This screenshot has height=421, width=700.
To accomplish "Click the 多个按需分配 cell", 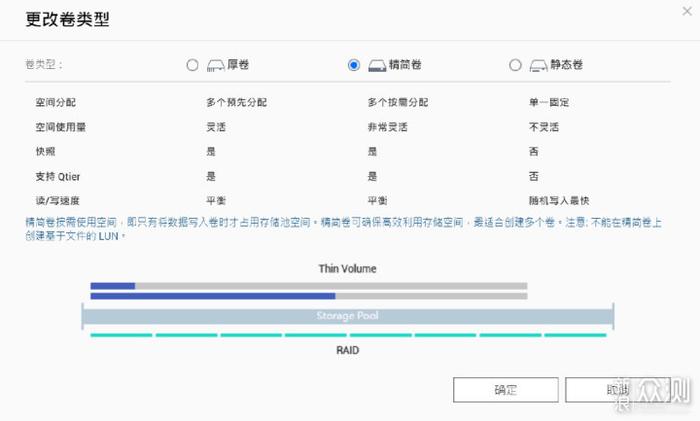I will pyautogui.click(x=397, y=102).
